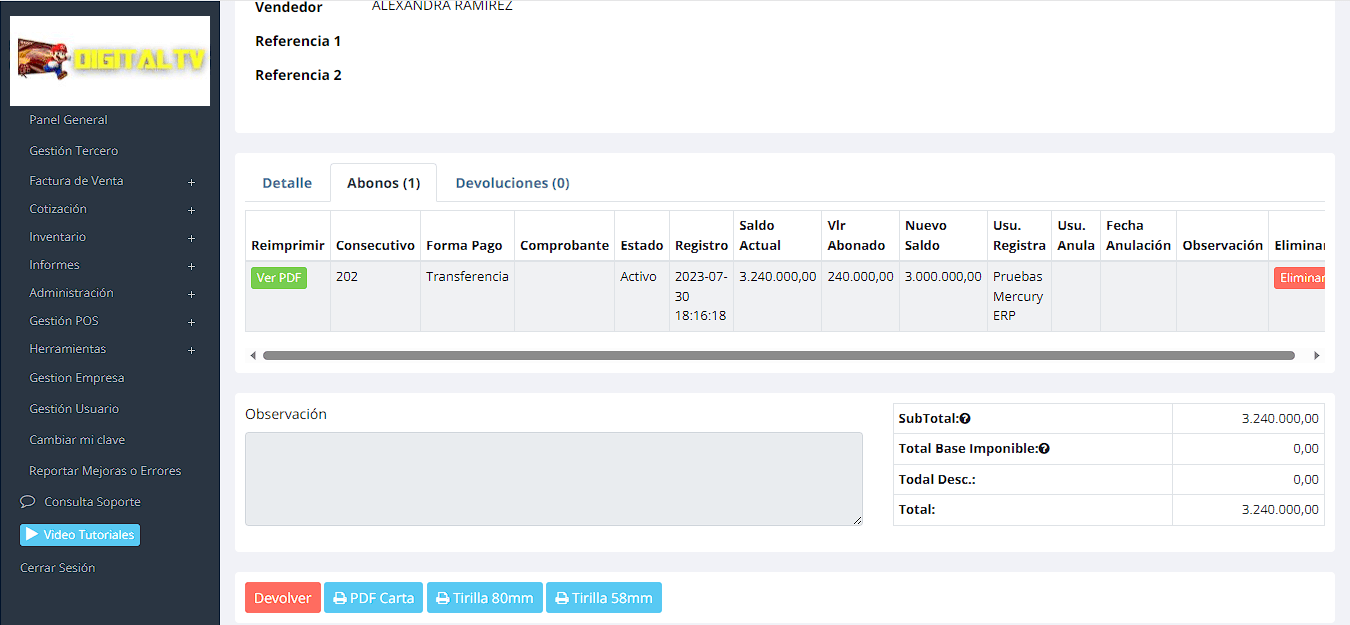The image size is (1350, 625).
Task: Click the Total Base Imponible help icon
Action: pyautogui.click(x=1044, y=449)
